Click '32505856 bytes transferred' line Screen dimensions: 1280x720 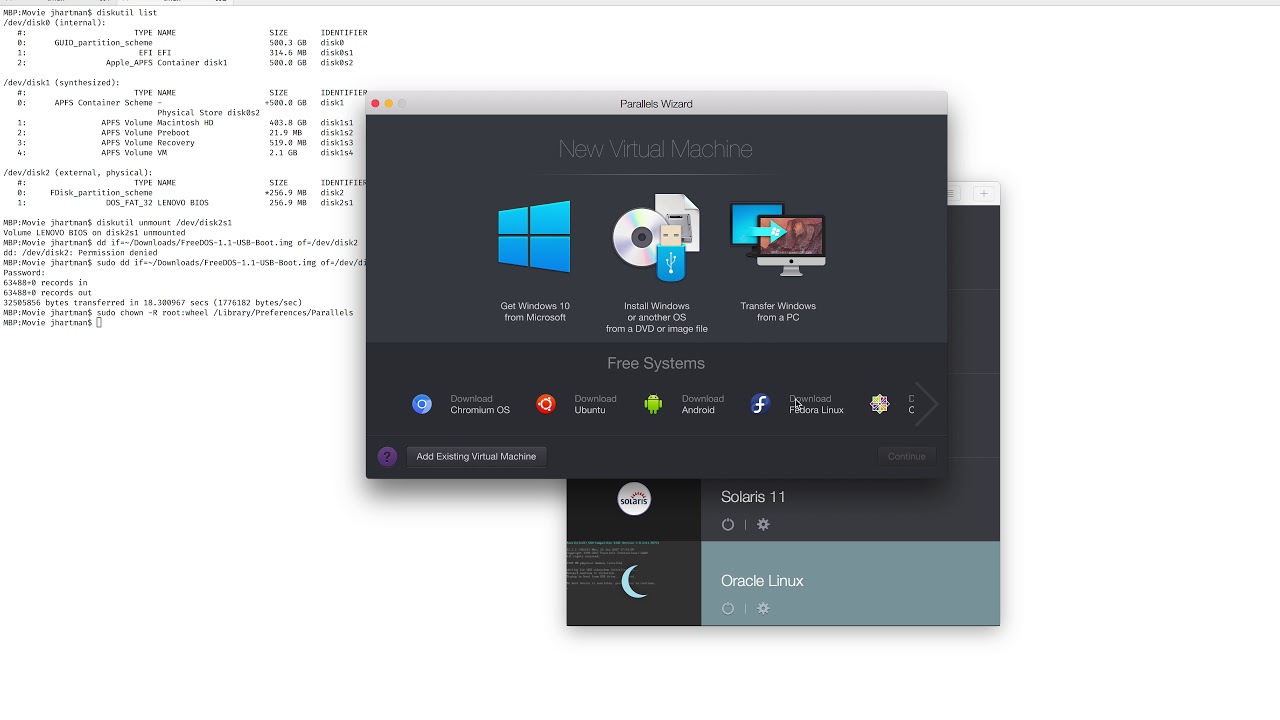coord(152,303)
